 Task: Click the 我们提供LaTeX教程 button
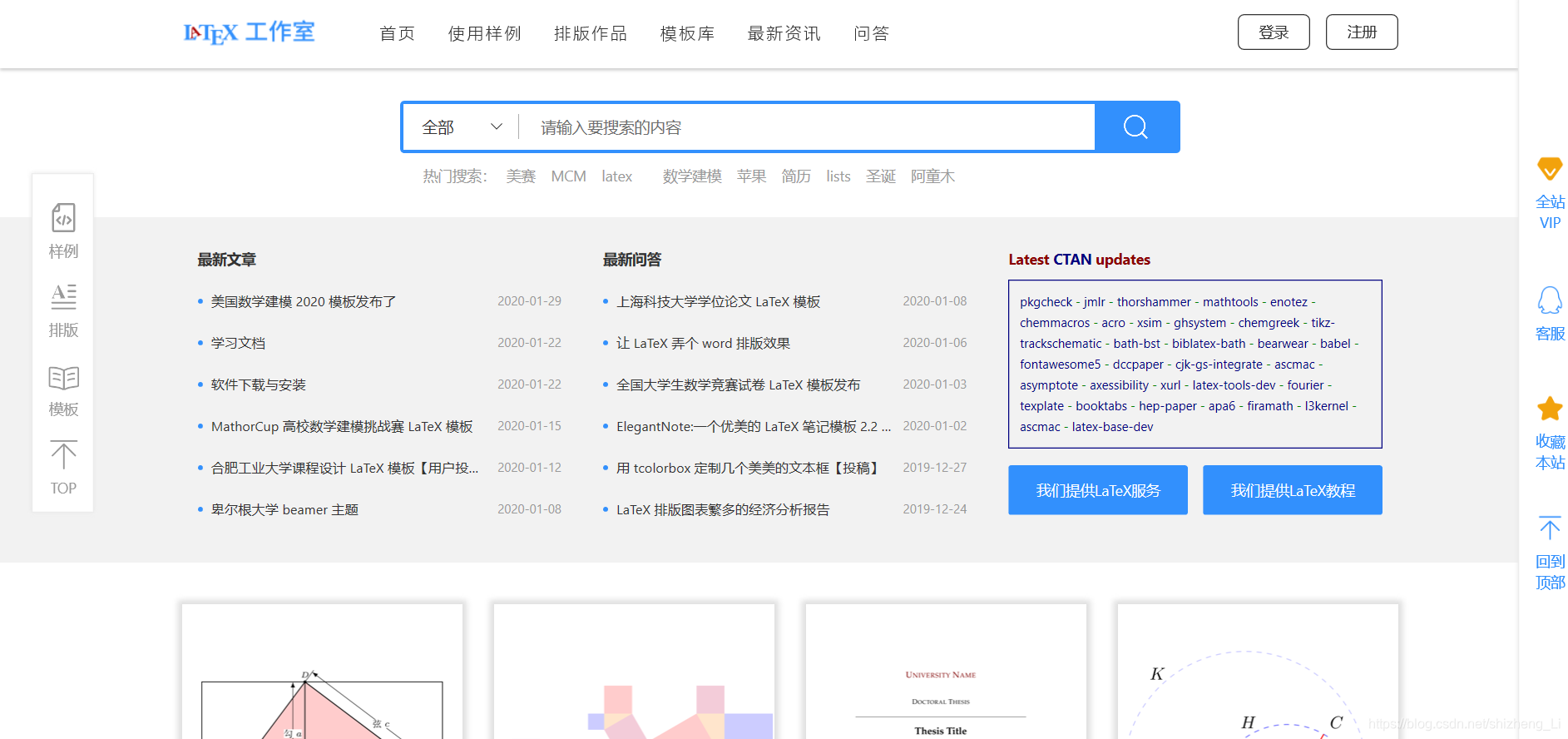(1293, 490)
